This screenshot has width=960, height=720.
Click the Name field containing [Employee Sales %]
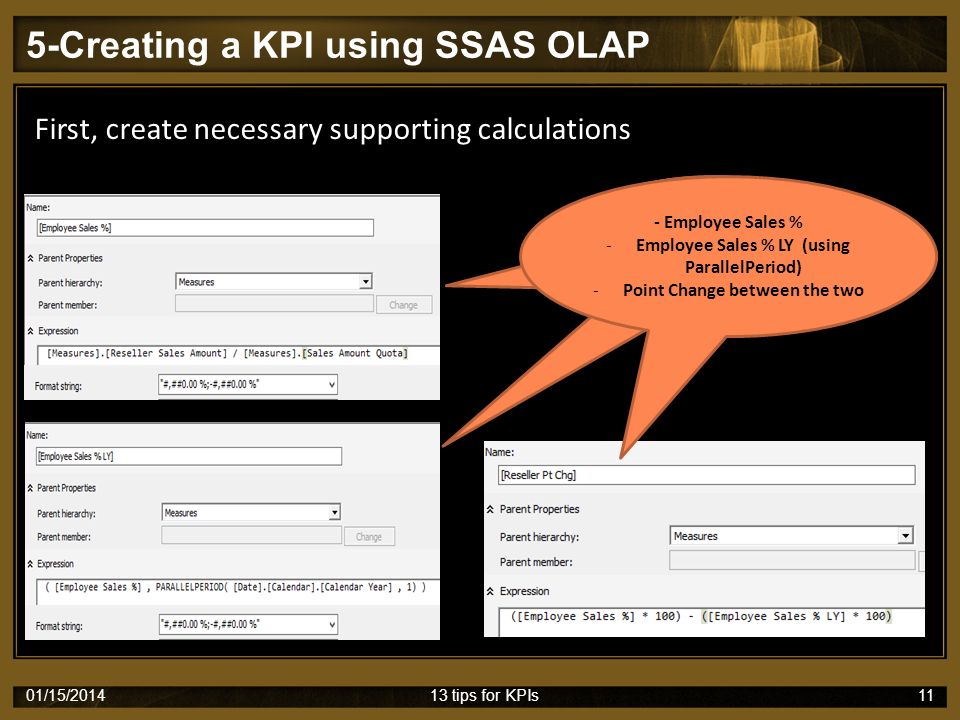pyautogui.click(x=205, y=228)
